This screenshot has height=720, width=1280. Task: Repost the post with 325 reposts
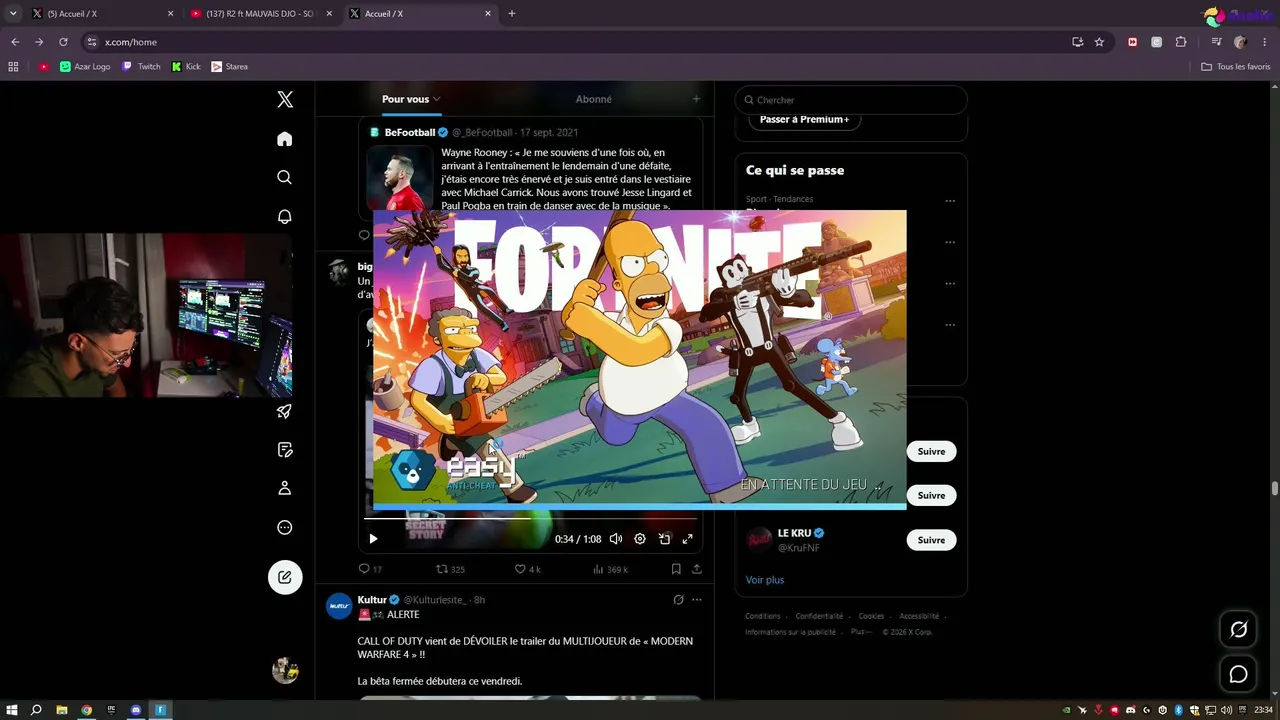[x=451, y=569]
